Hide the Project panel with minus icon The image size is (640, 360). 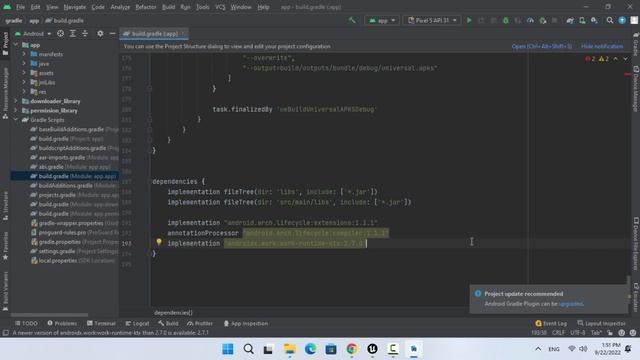pyautogui.click(x=112, y=33)
